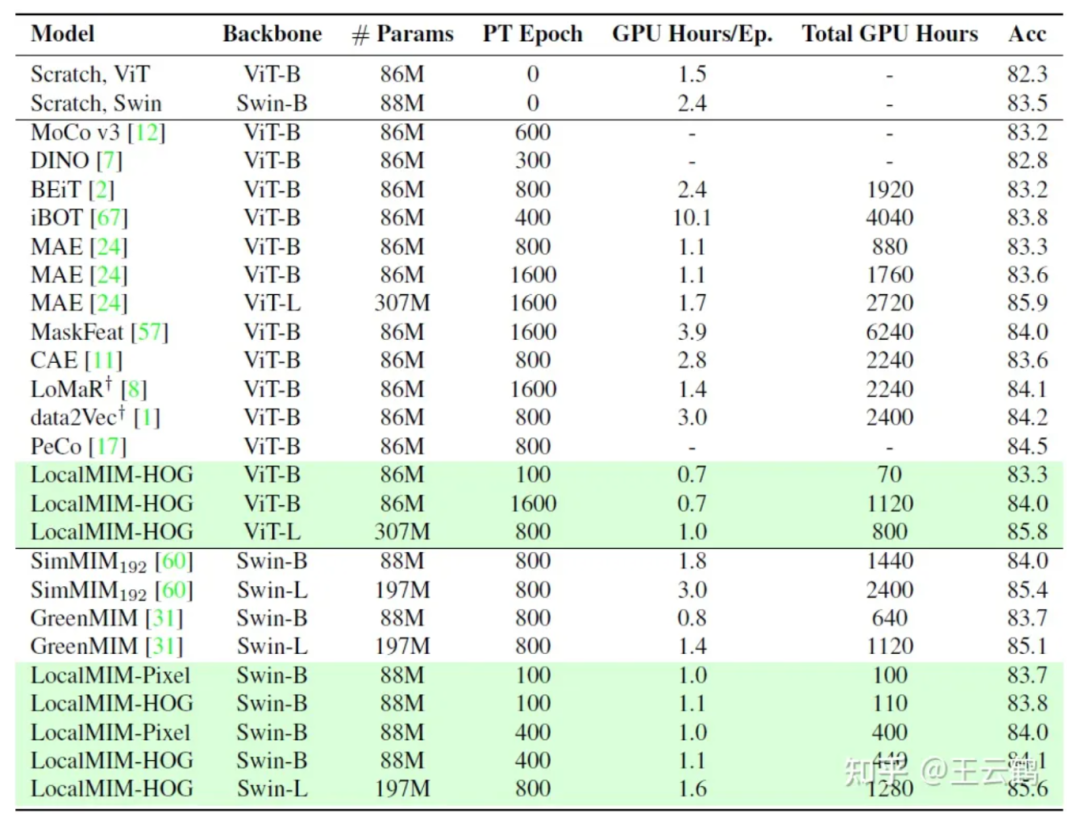Follow iBOT reference link 67
Viewport: 1080px width, 824px height.
[112, 218]
